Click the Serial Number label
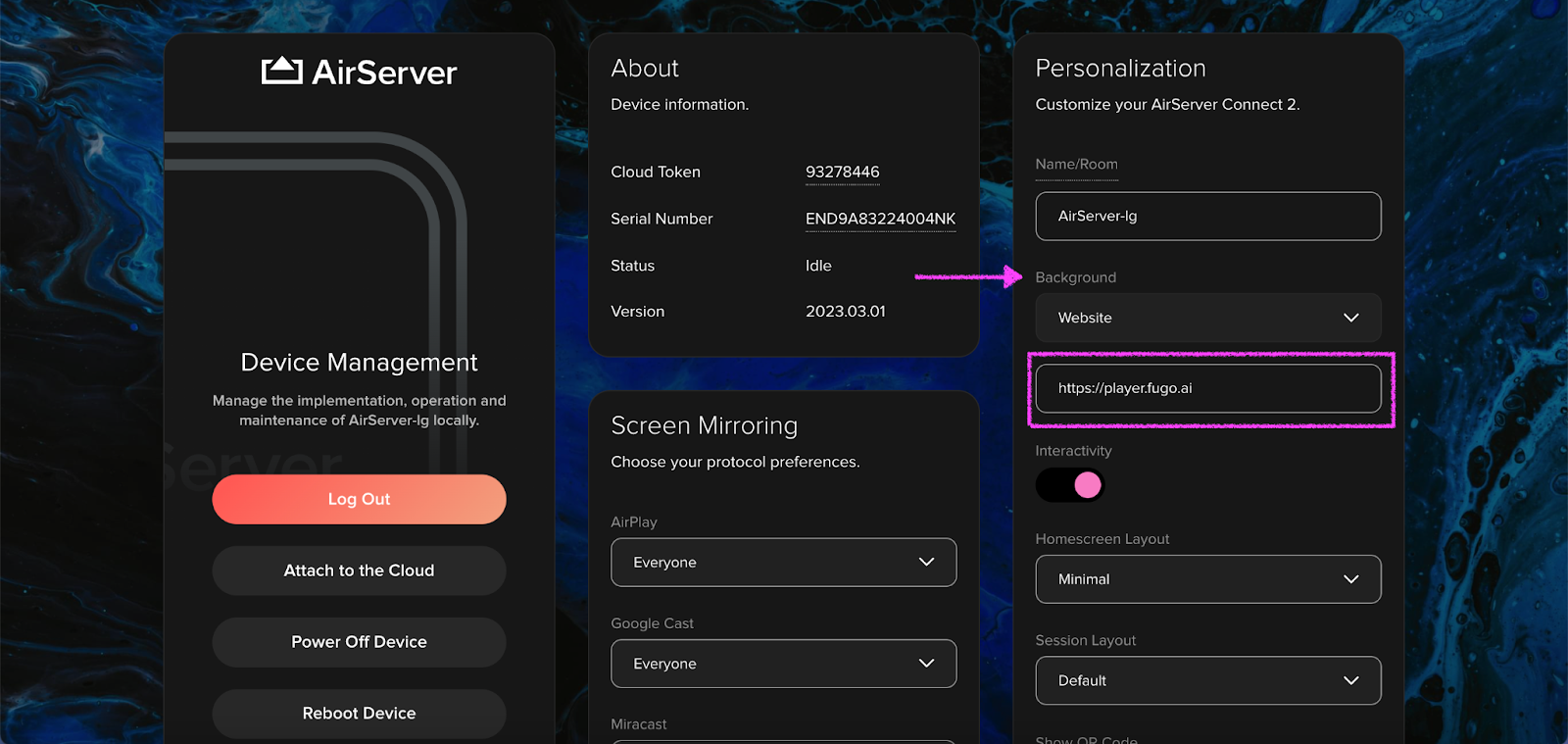This screenshot has width=1568, height=744. (661, 219)
